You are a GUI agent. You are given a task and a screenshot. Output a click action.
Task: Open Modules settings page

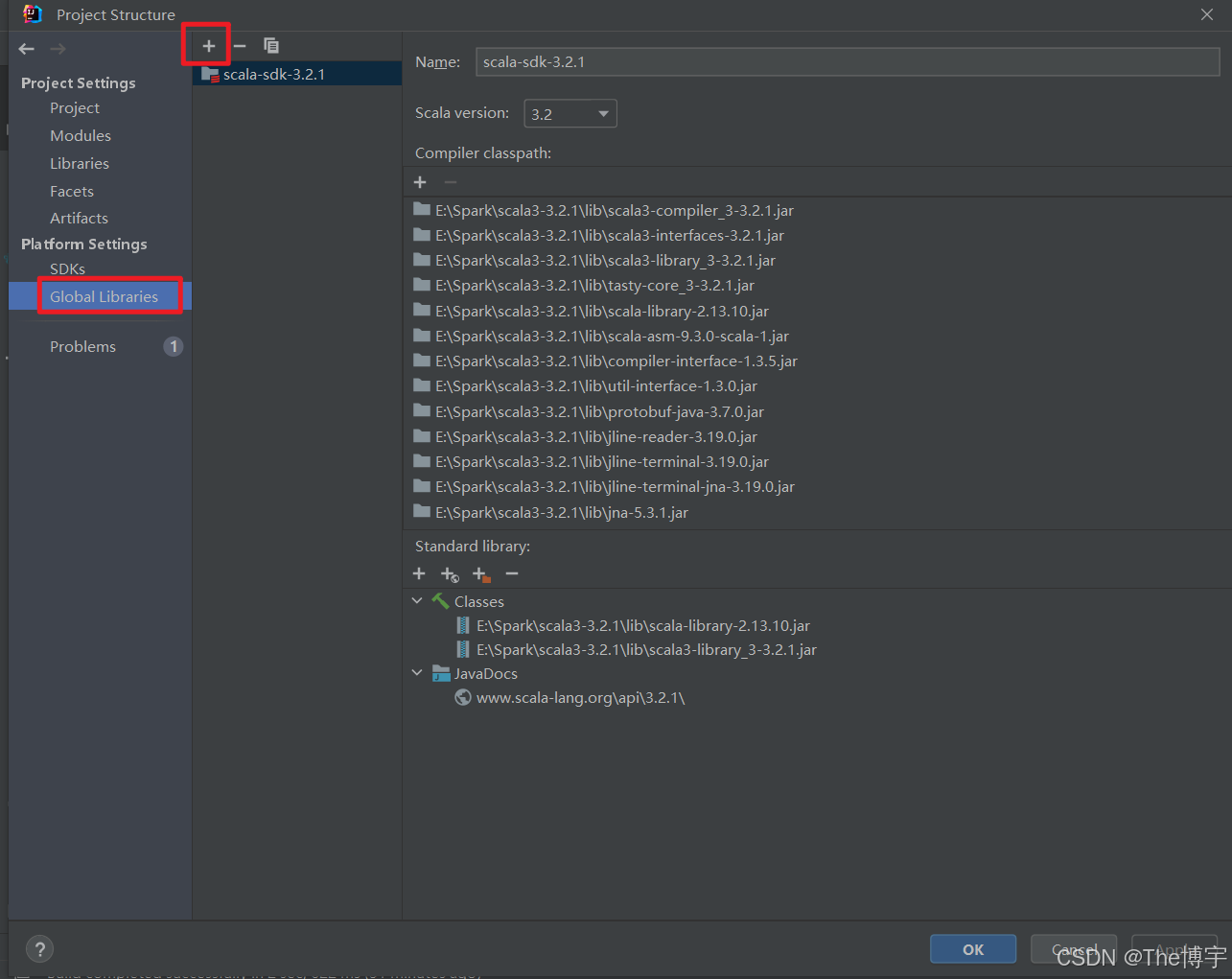(x=81, y=136)
